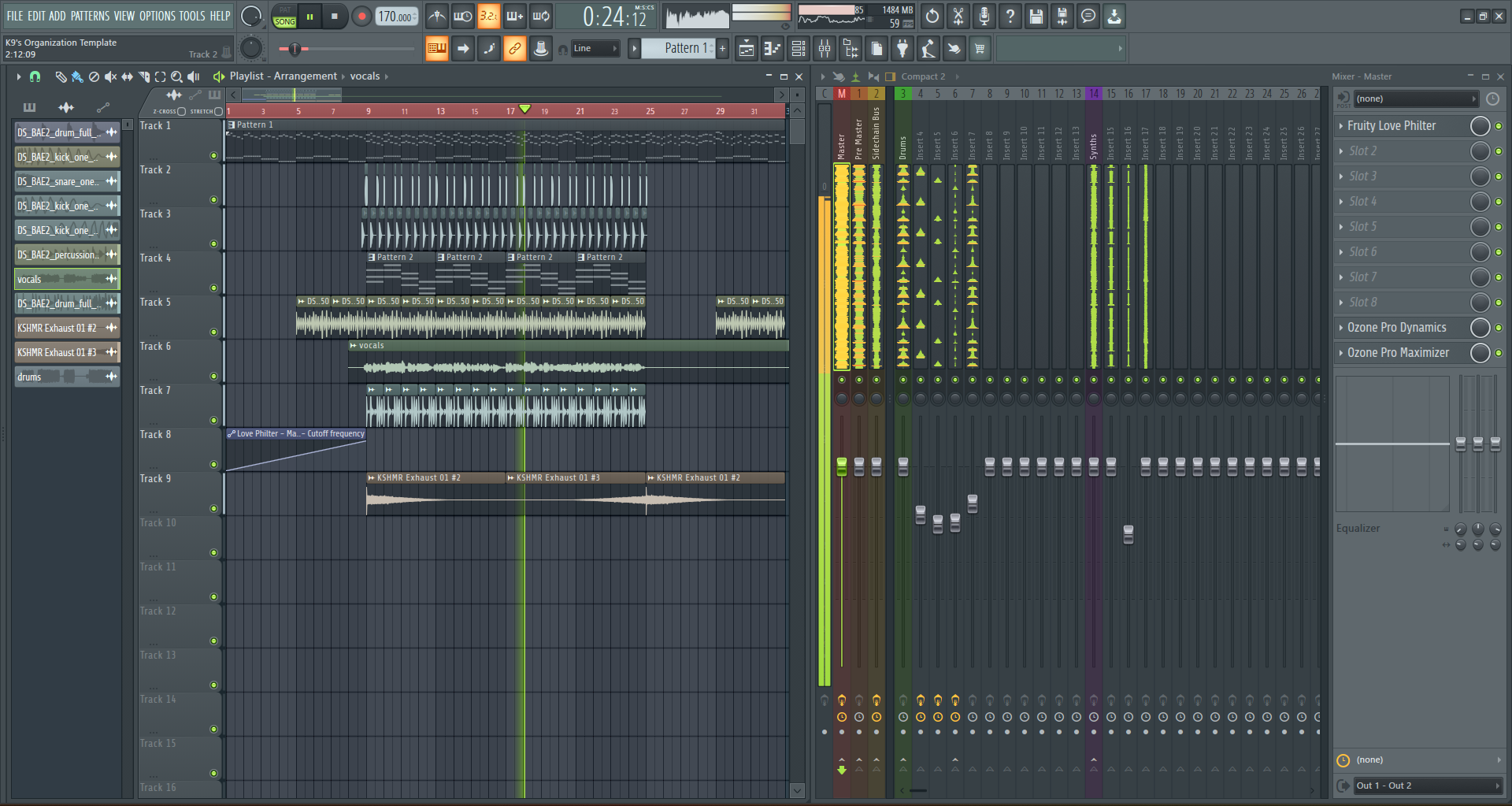1512x806 pixels.
Task: Click the microphone one-click recording icon
Action: 984,16
